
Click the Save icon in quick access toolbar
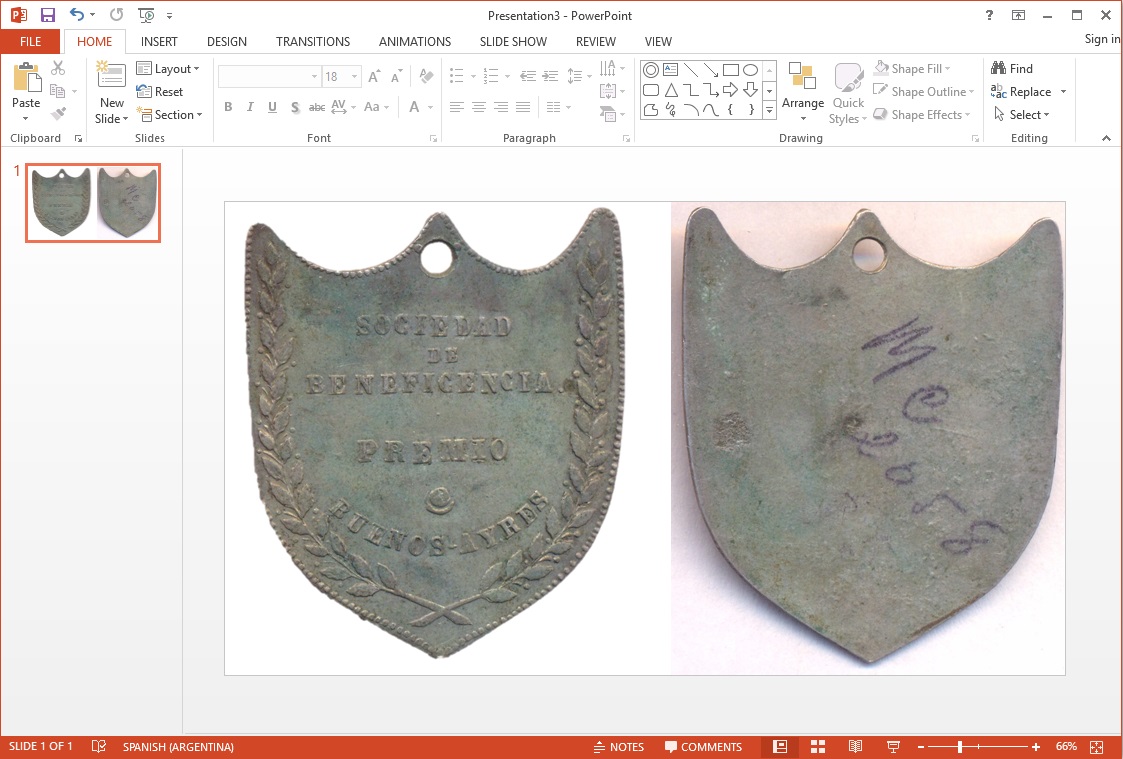(x=47, y=15)
